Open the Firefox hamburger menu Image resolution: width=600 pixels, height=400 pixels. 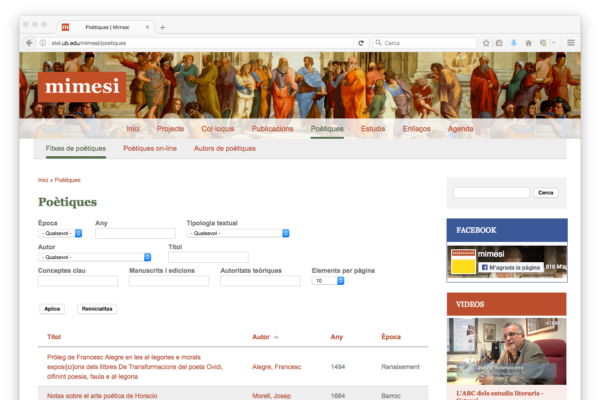571,43
